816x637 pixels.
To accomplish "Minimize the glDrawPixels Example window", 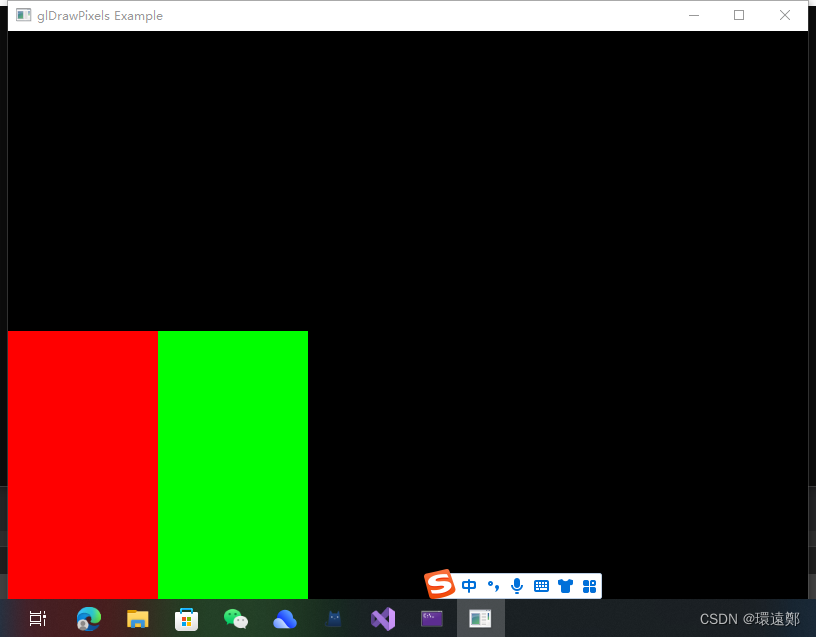I will pyautogui.click(x=694, y=15).
